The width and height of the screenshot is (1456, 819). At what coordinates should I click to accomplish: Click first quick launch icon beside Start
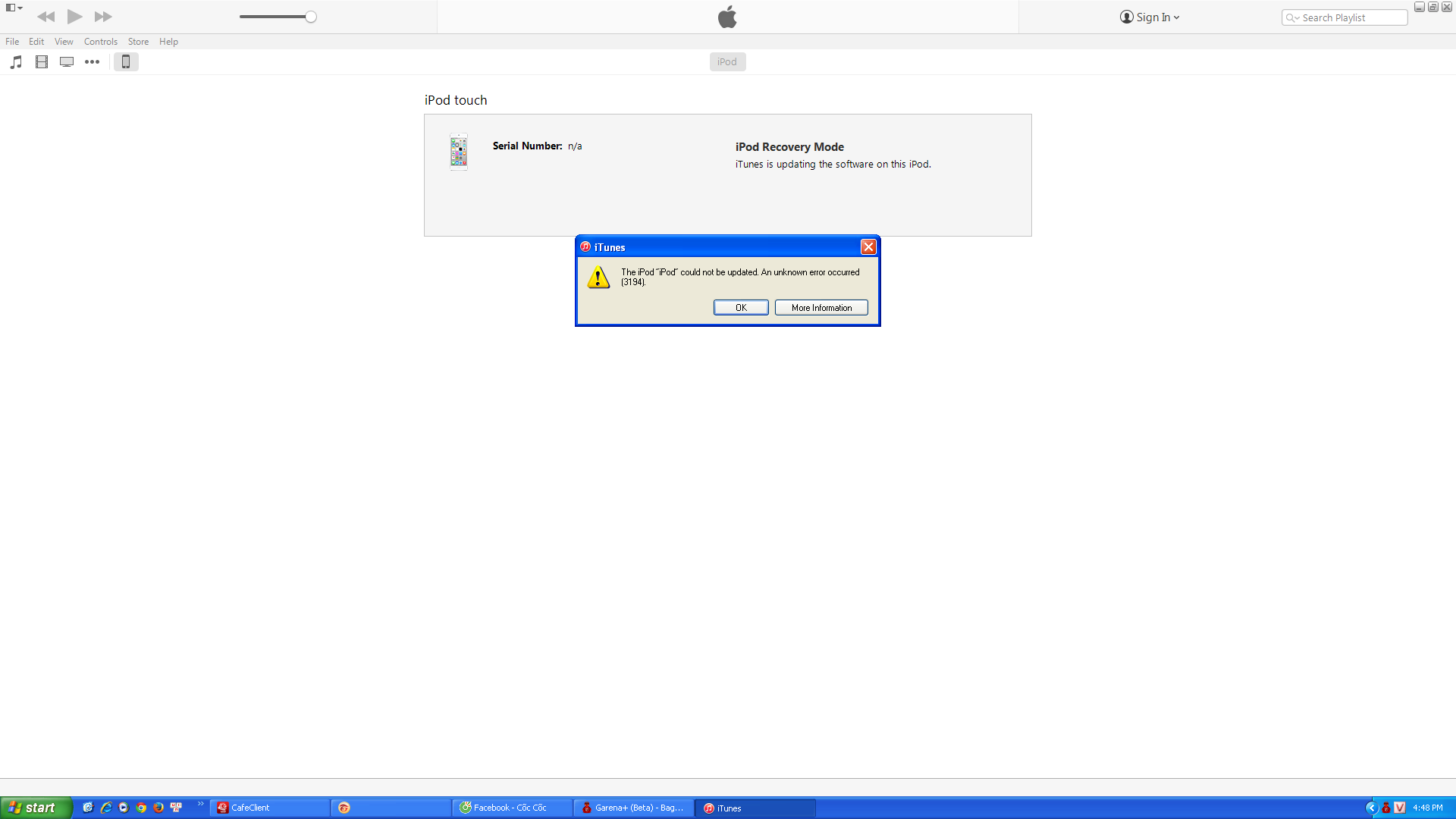click(x=88, y=808)
